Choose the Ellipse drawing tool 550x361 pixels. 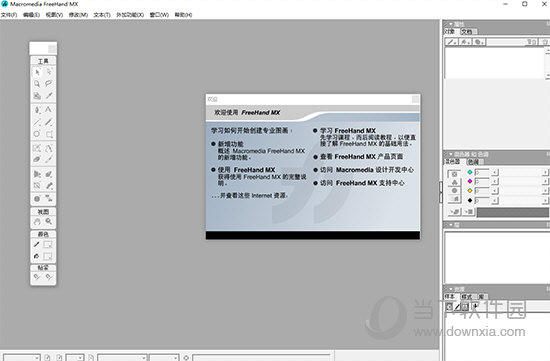pyautogui.click(x=37, y=134)
